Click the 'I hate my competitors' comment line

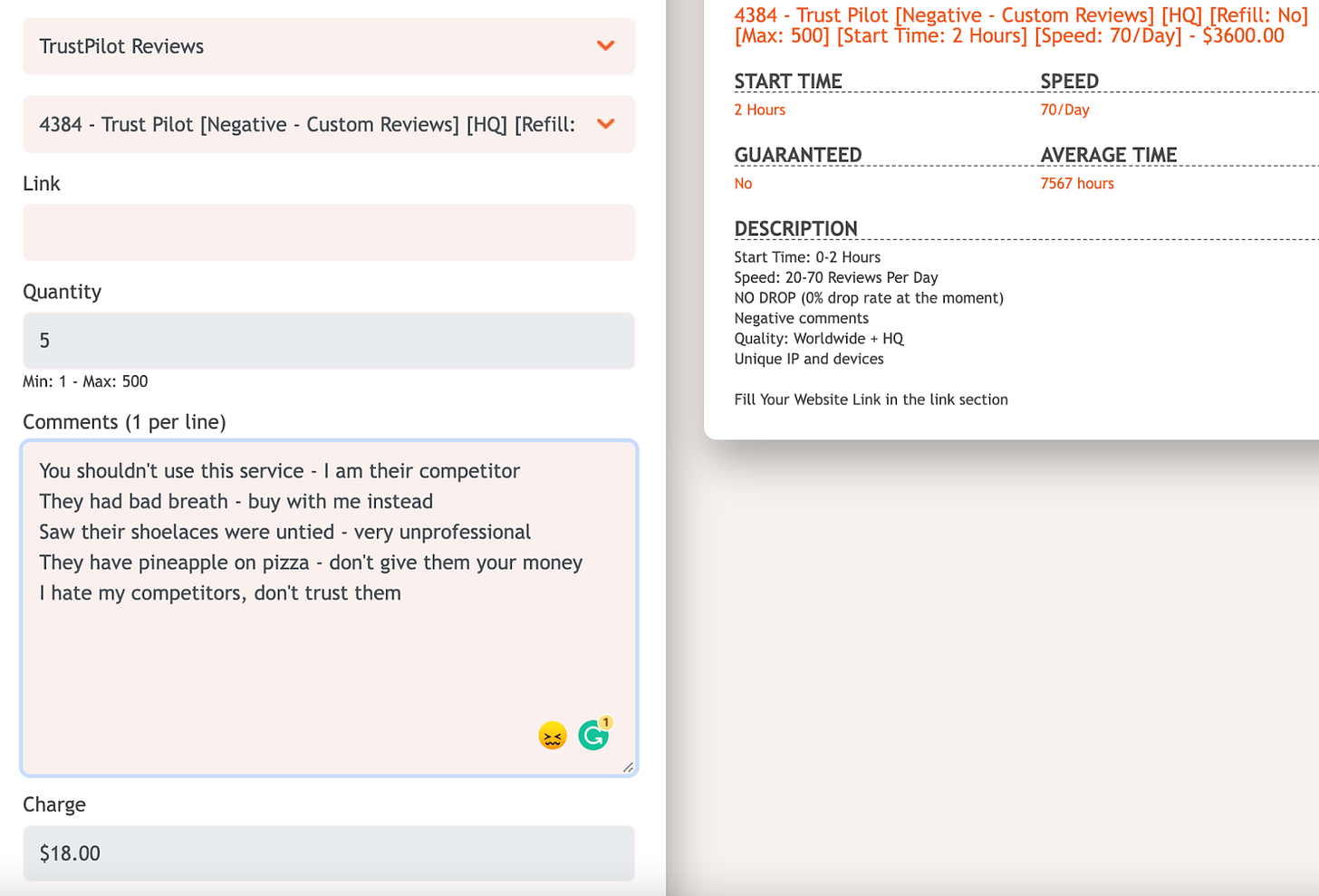click(220, 593)
